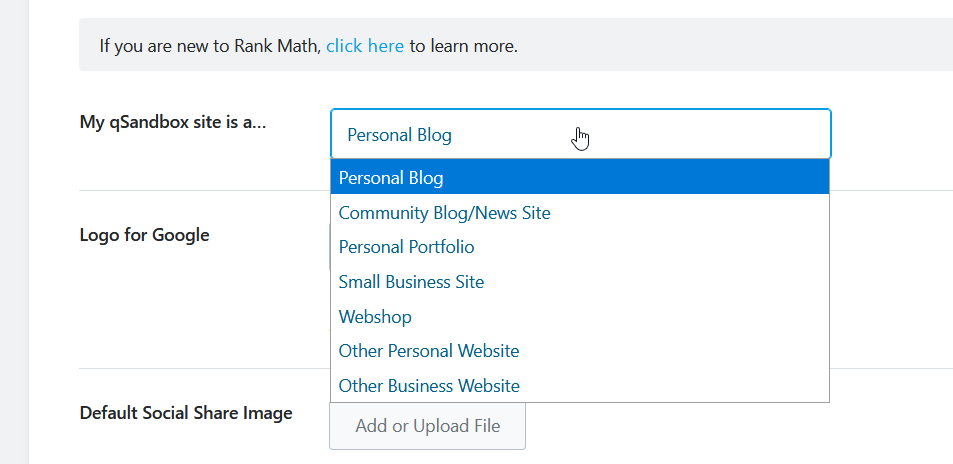This screenshot has width=953, height=464.
Task: Open the 'click here' Rank Math link
Action: (365, 45)
